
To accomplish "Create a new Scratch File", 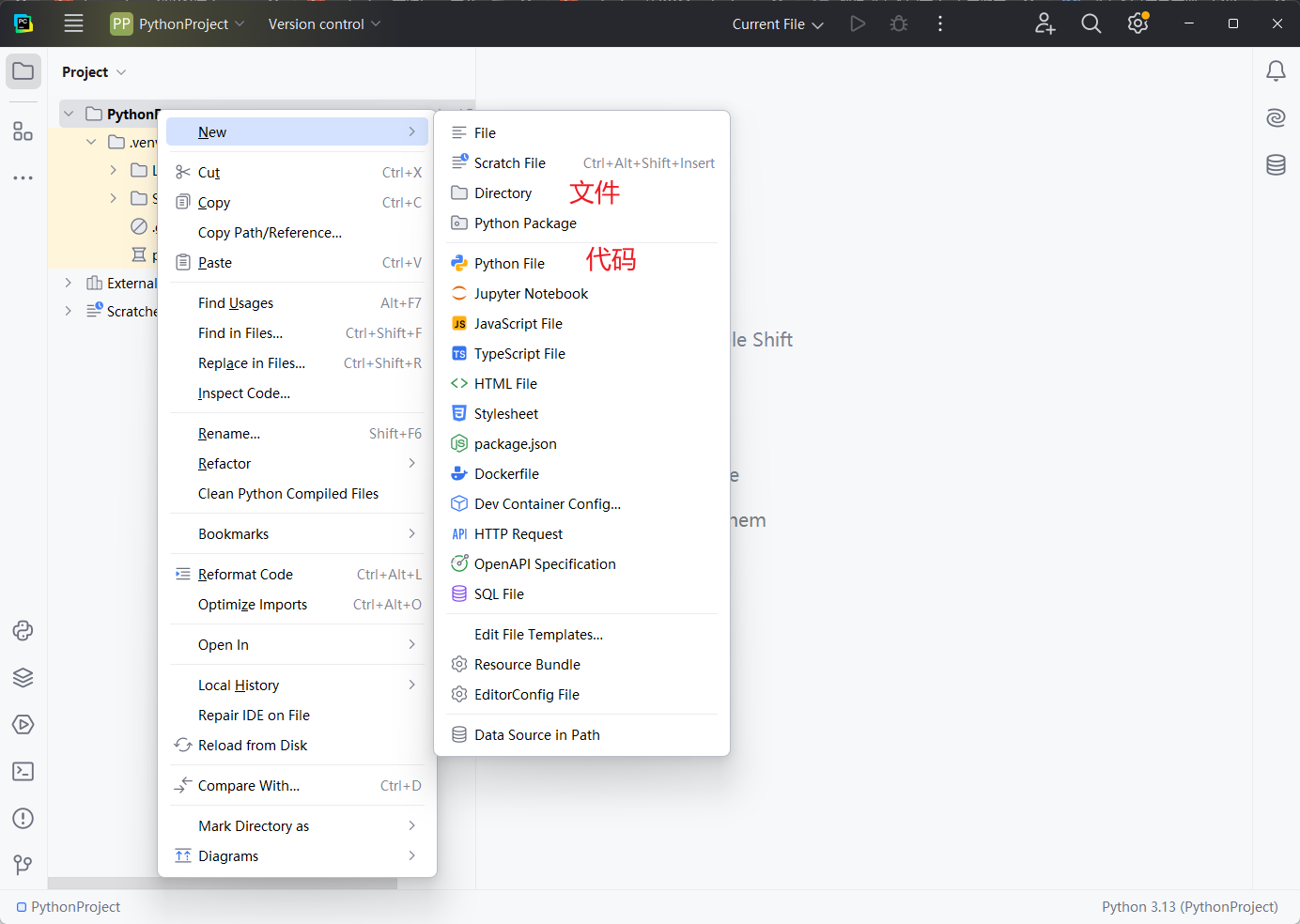I will (582, 163).
